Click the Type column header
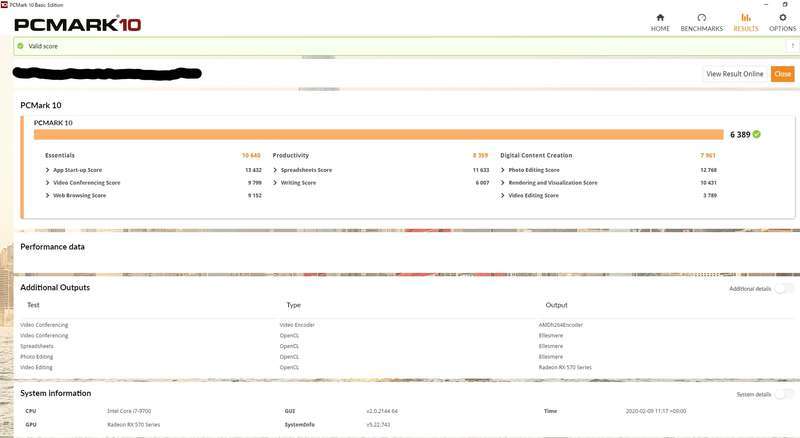Image resolution: width=800 pixels, height=438 pixels. 293,305
